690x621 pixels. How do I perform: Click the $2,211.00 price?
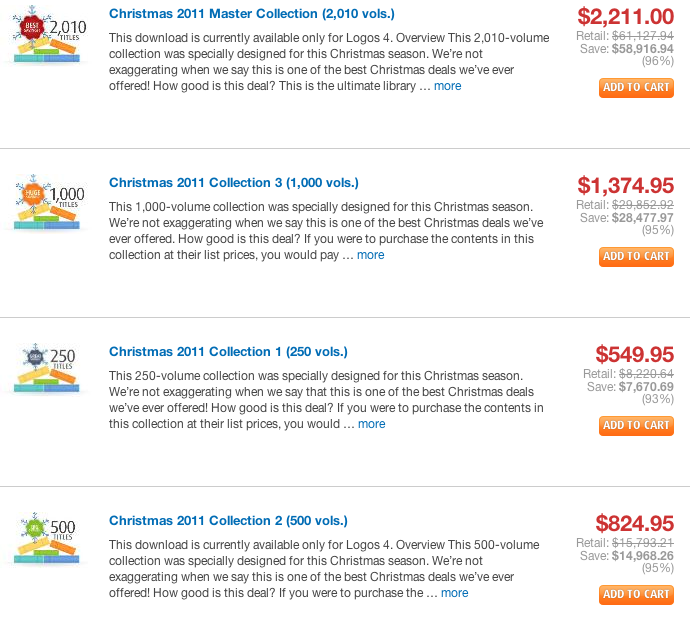click(x=625, y=16)
